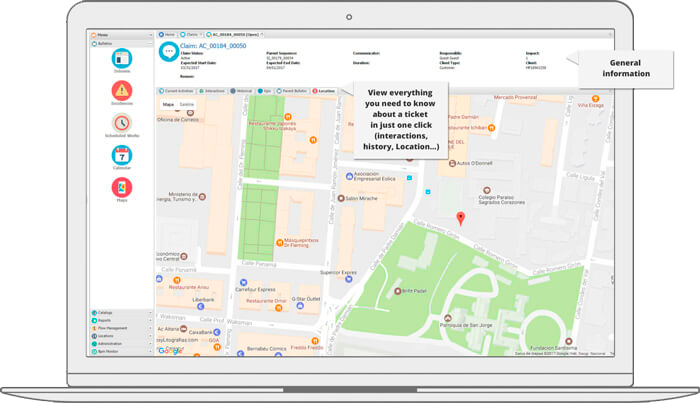The image size is (700, 403).
Task: Click the Oficina de Correos pin
Action: click(x=190, y=113)
